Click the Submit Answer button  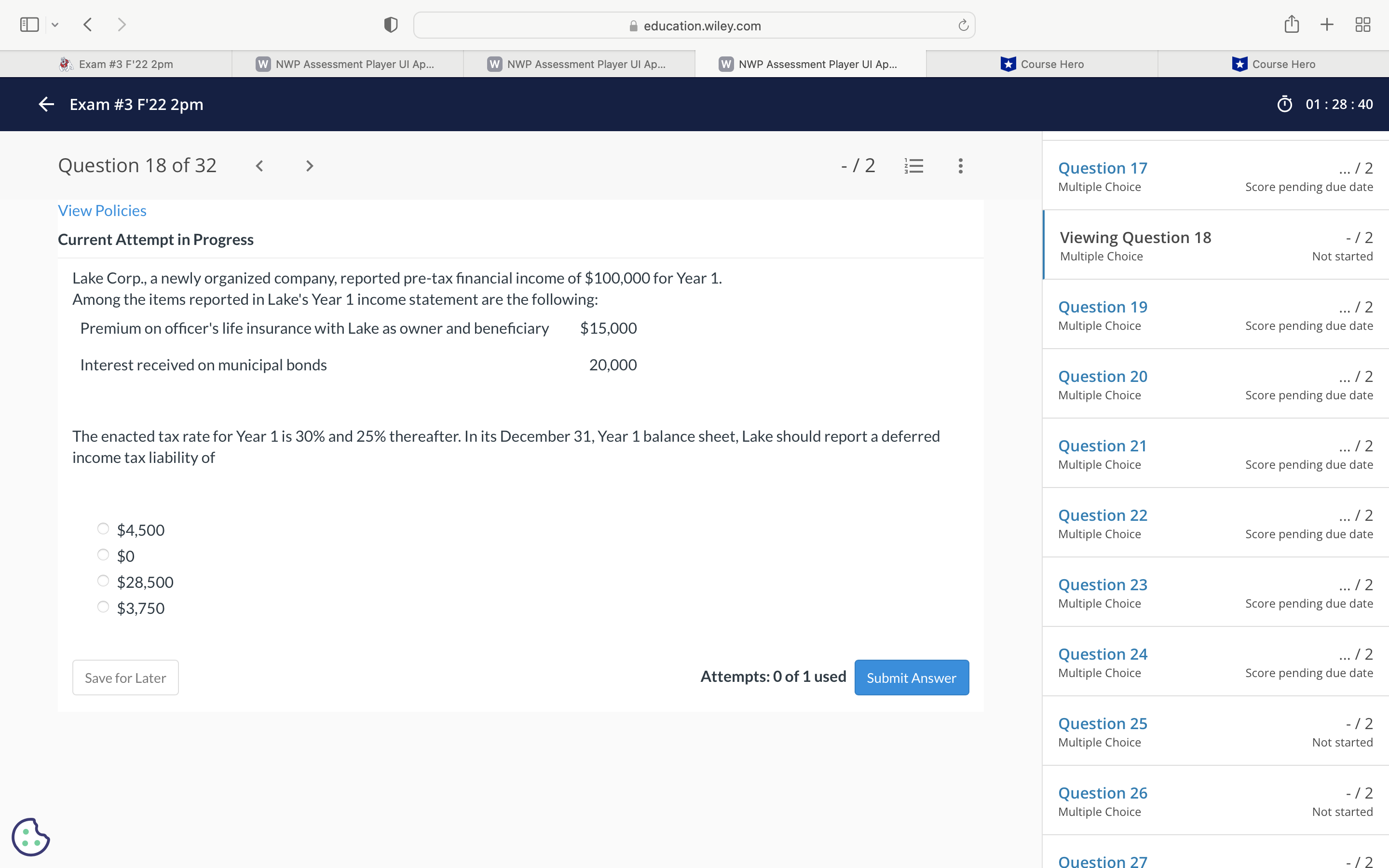[911, 678]
